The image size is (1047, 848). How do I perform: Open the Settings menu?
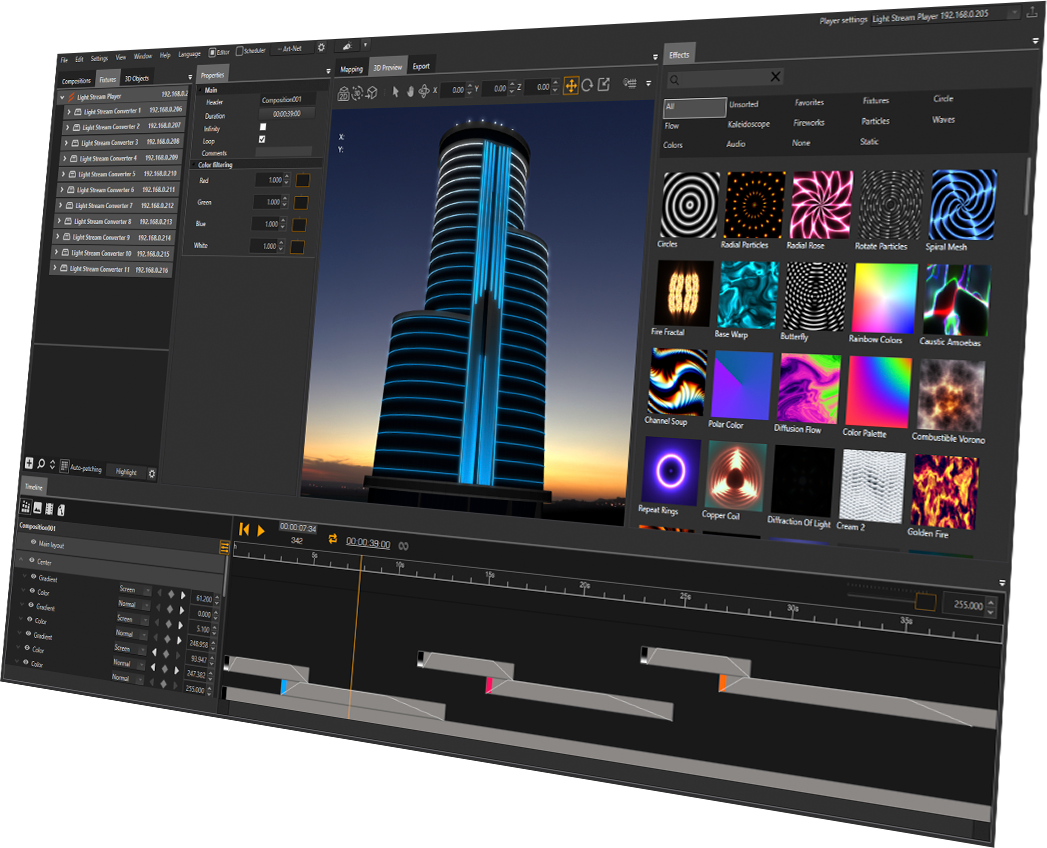click(99, 59)
